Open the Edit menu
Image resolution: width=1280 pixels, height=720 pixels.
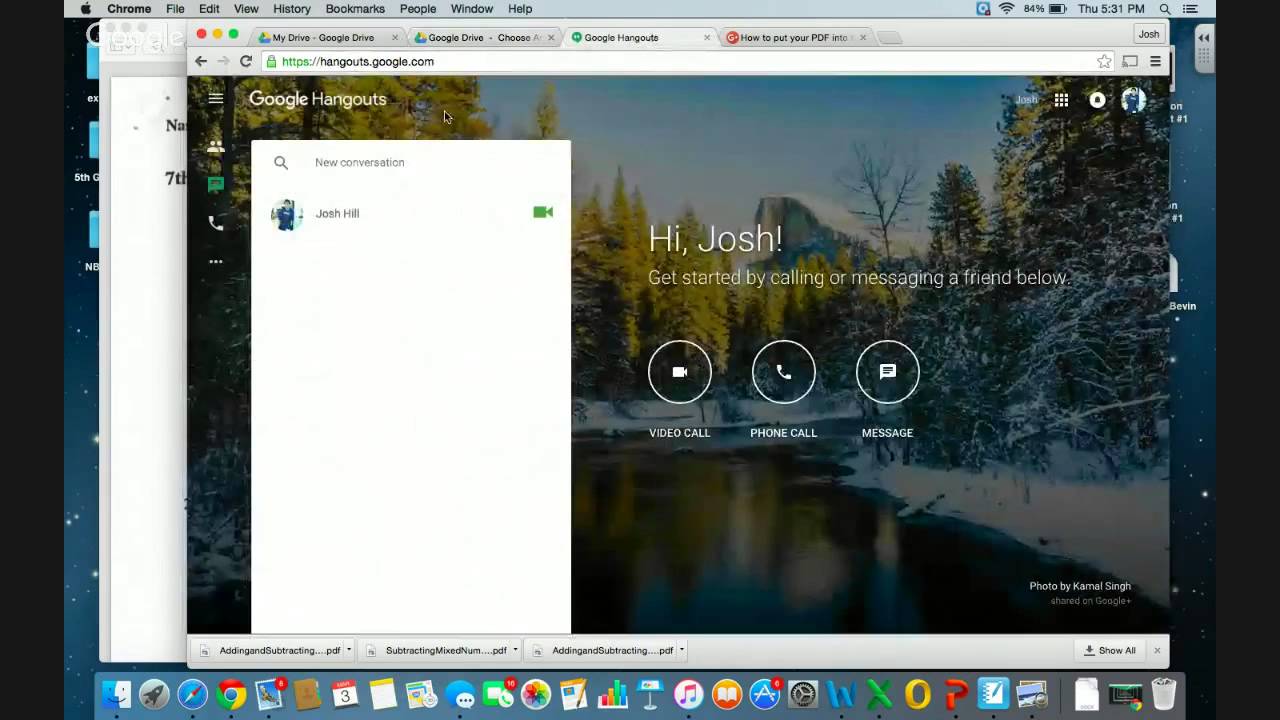tap(209, 9)
